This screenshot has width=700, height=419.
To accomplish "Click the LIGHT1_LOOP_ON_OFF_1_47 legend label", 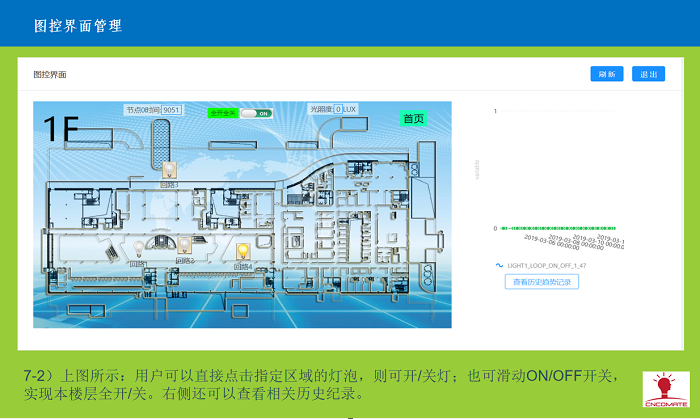I will [547, 266].
